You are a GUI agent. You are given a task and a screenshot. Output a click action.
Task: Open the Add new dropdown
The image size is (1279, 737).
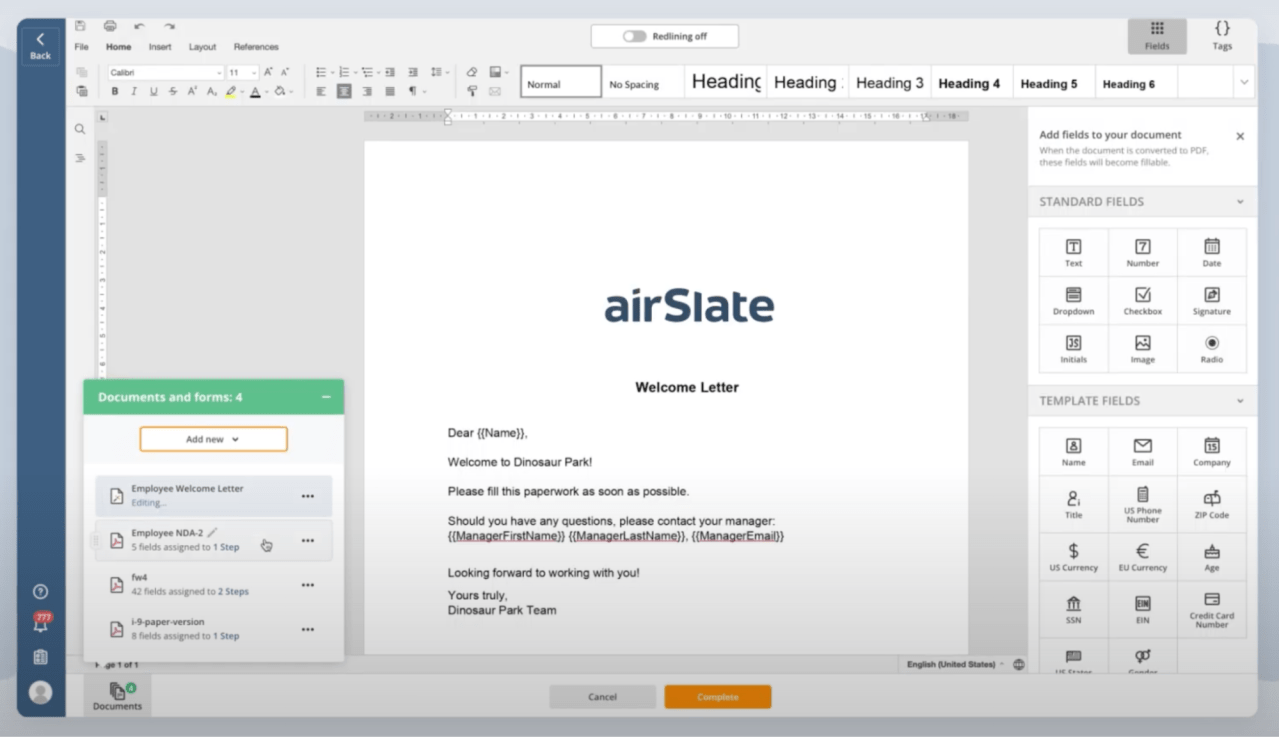tap(213, 438)
